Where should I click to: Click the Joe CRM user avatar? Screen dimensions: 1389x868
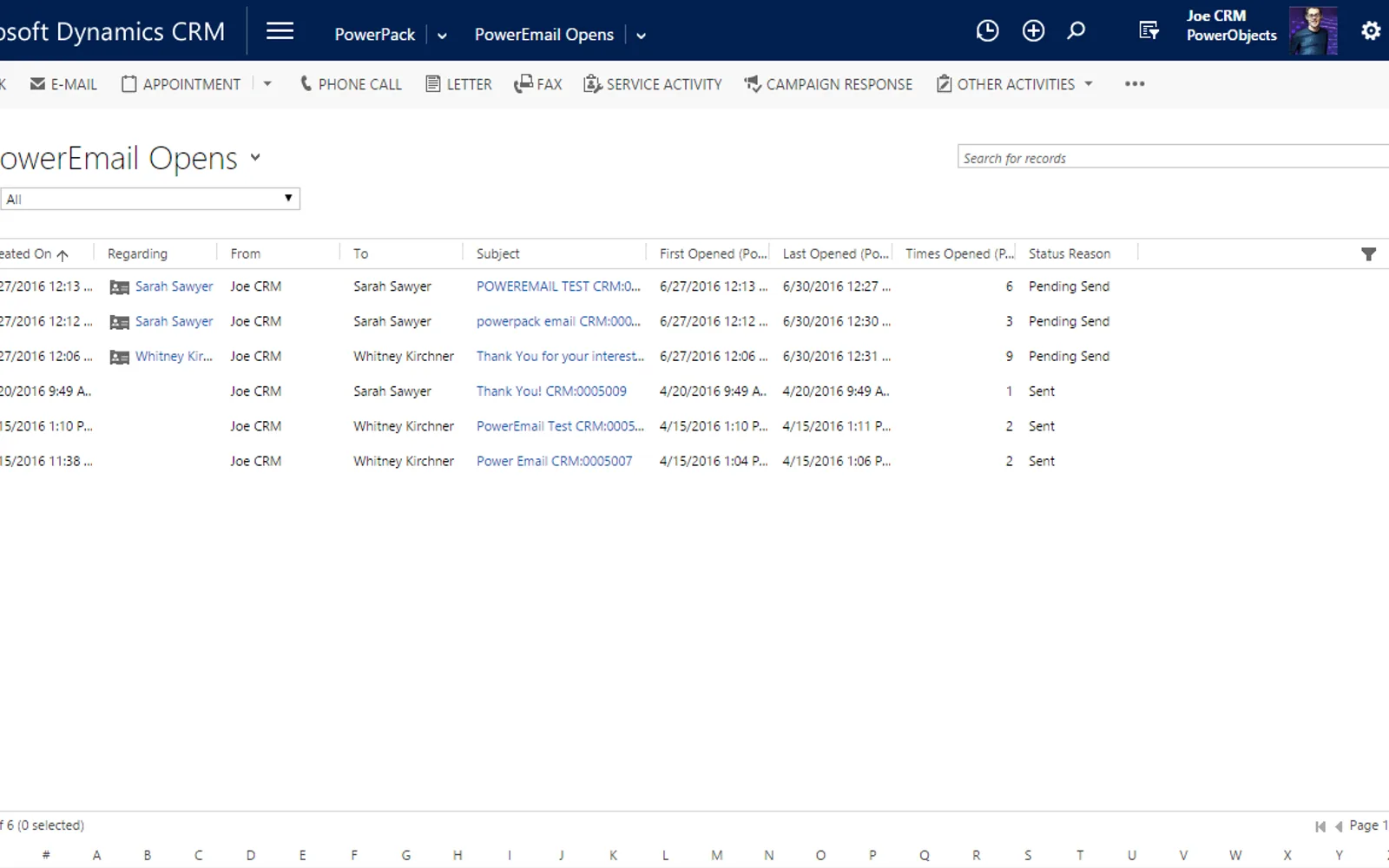tap(1313, 31)
